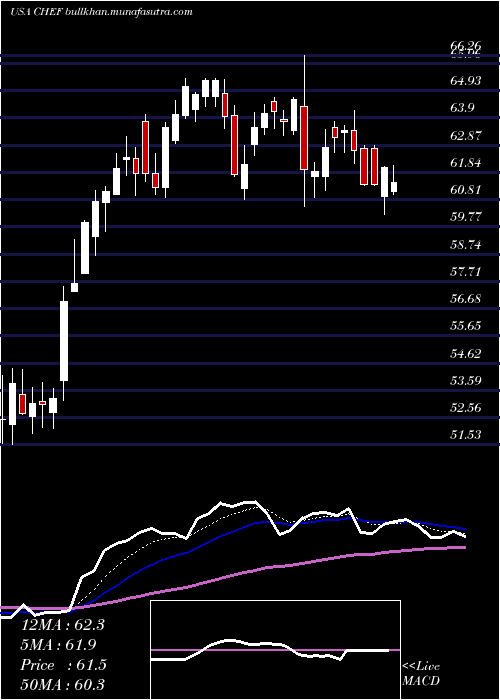Image resolution: width=500 pixels, height=700 pixels.
Task: Click the 57.71 price axis label
Action: 466,271
